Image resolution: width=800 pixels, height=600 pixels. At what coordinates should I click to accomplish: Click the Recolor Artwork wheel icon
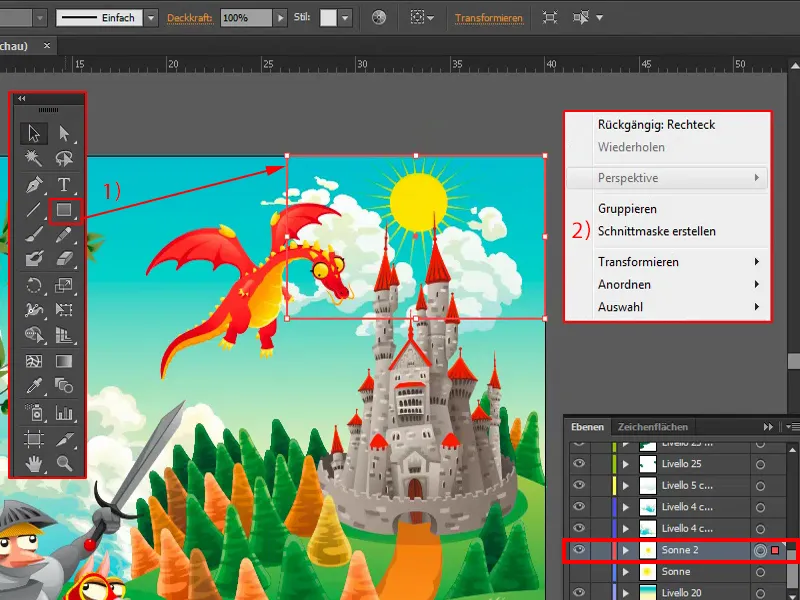click(x=379, y=18)
